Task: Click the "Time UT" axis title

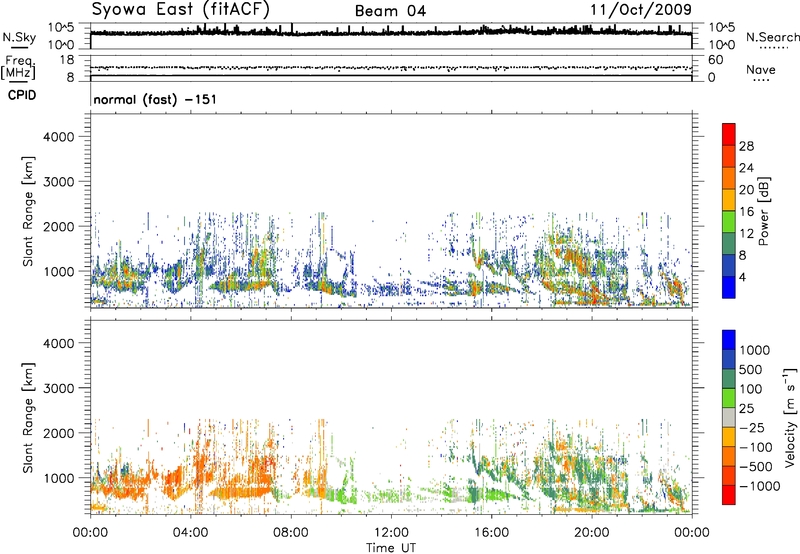Action: [x=391, y=548]
